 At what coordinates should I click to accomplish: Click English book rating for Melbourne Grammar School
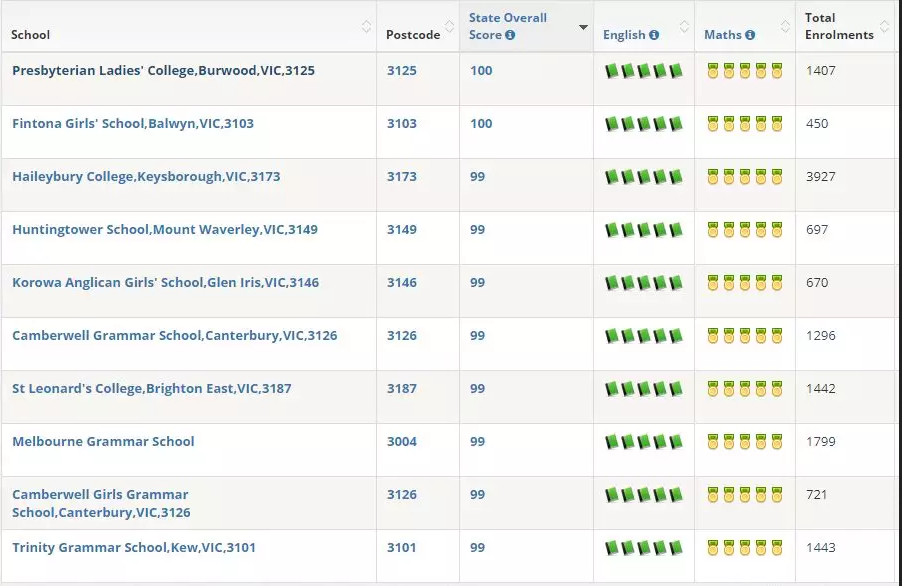click(644, 442)
